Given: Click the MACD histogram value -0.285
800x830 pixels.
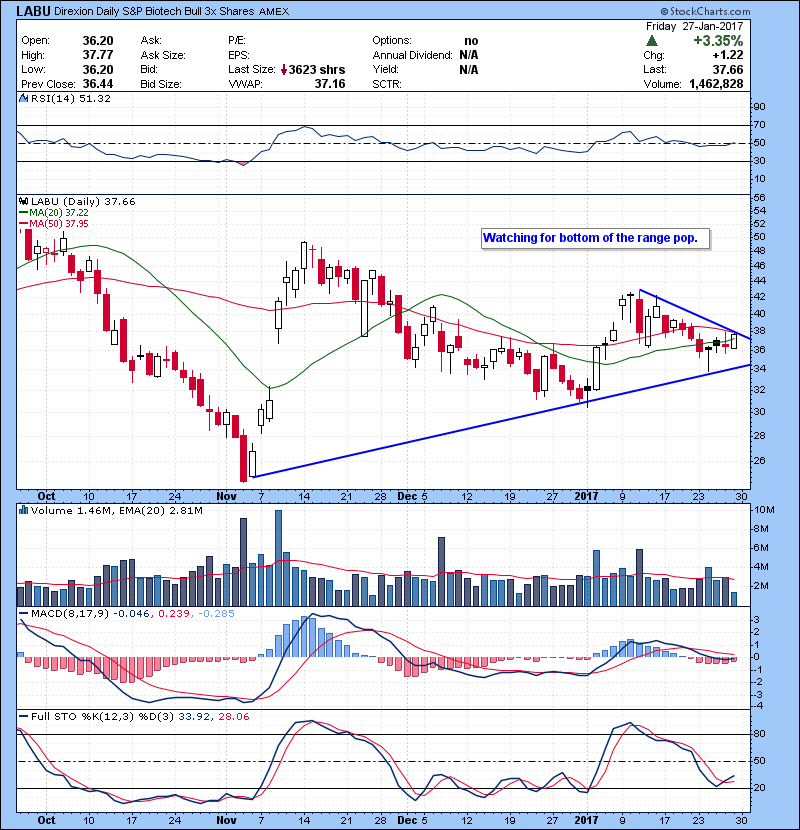Looking at the screenshot, I should 216,614.
